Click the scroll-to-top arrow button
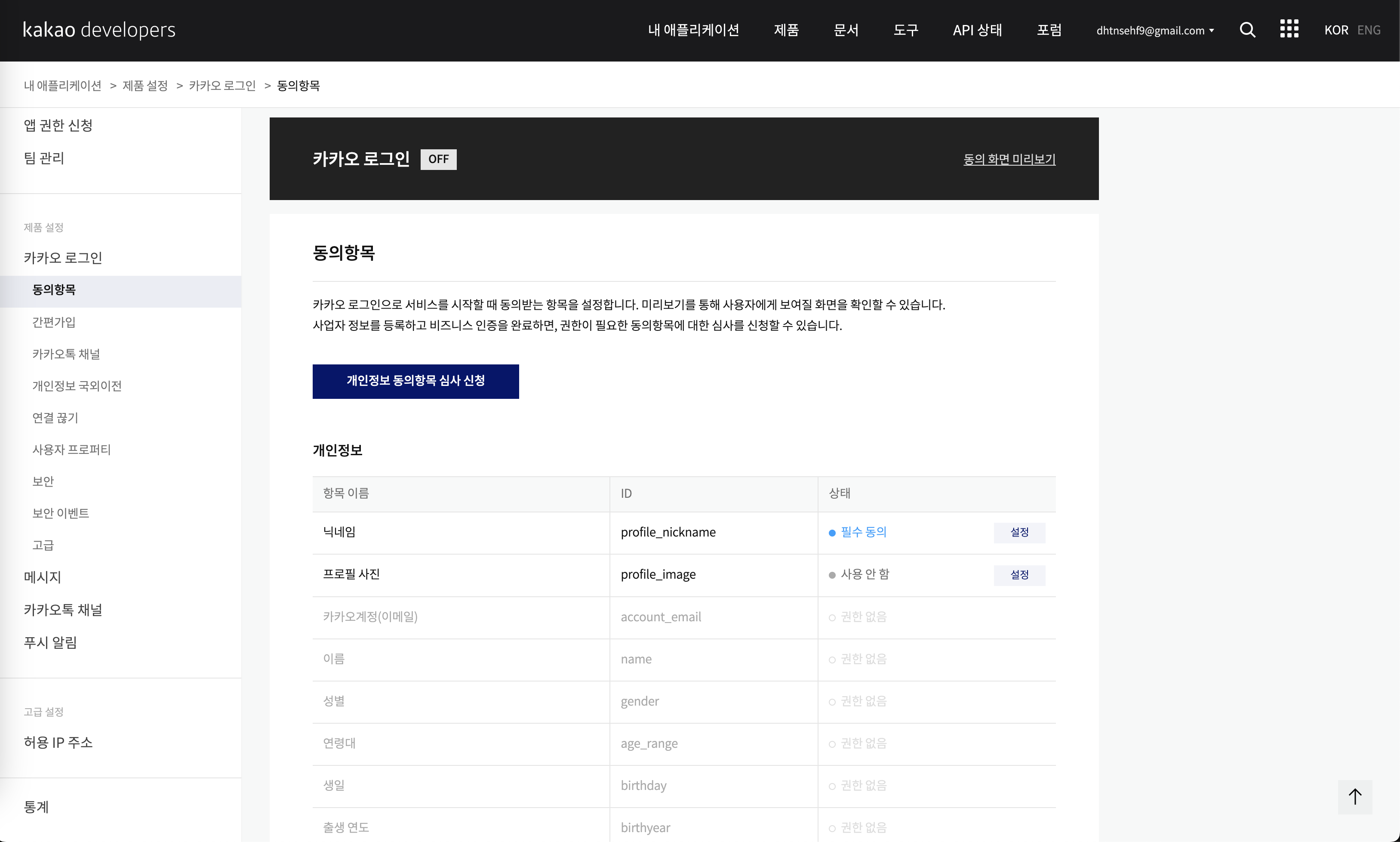 tap(1355, 797)
